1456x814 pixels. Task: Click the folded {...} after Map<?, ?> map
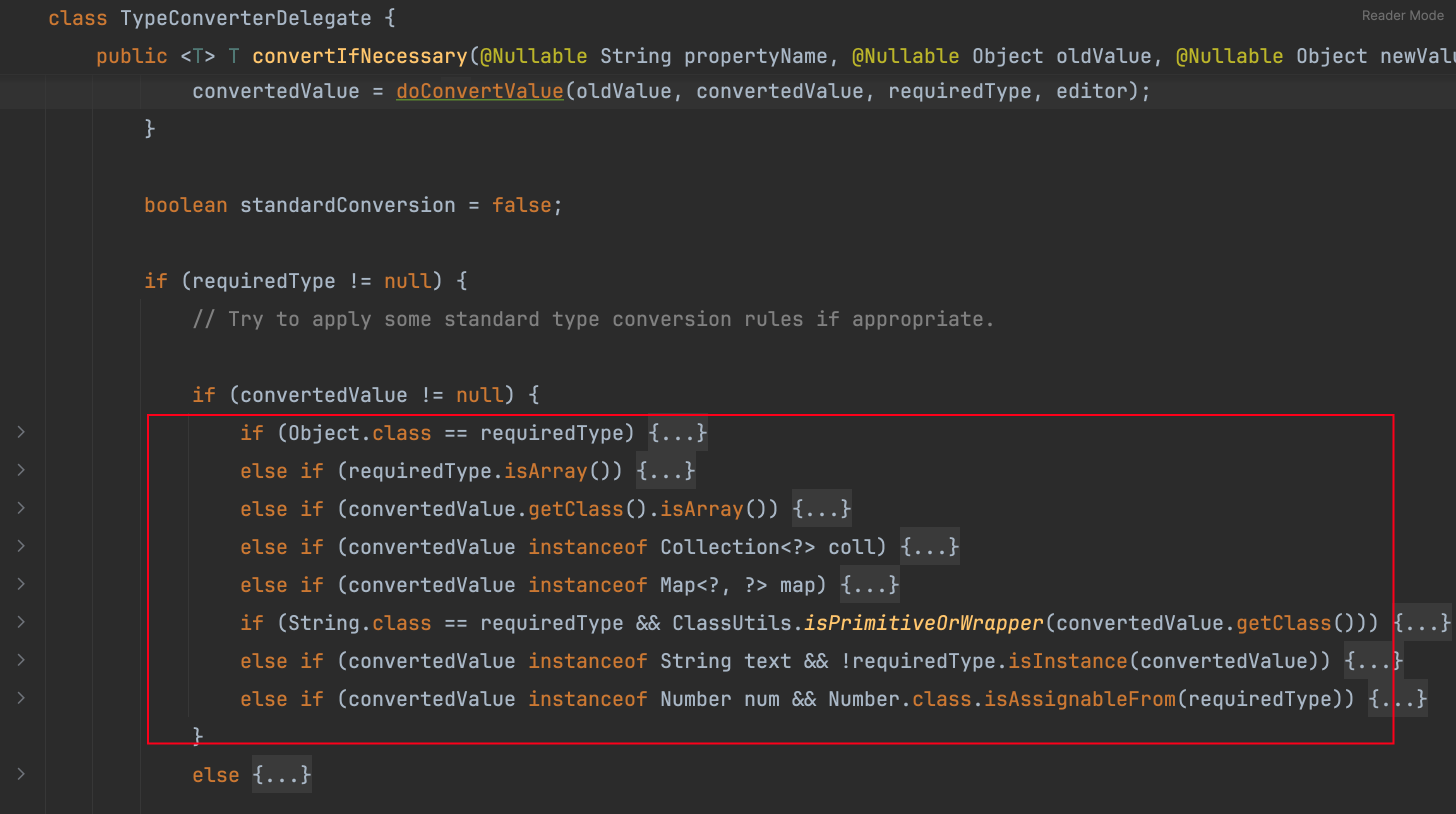point(869,585)
